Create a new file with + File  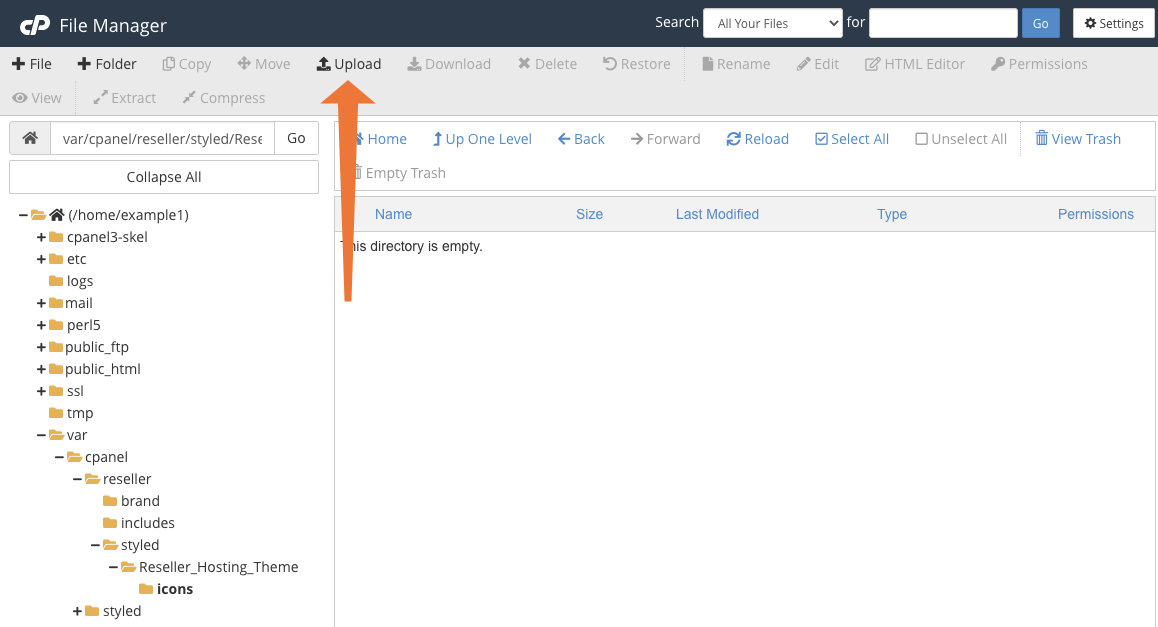pyautogui.click(x=32, y=64)
